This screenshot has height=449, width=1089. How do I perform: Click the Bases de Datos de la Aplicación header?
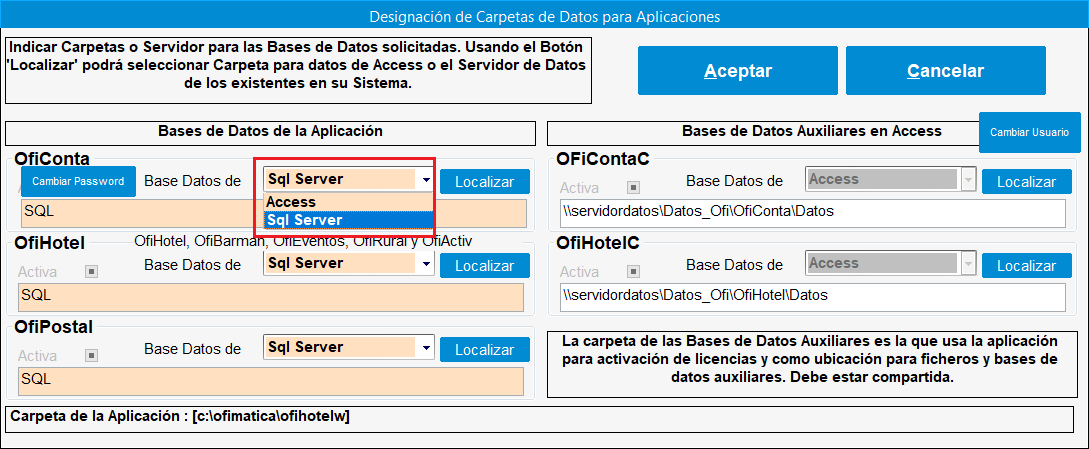pyautogui.click(x=270, y=131)
